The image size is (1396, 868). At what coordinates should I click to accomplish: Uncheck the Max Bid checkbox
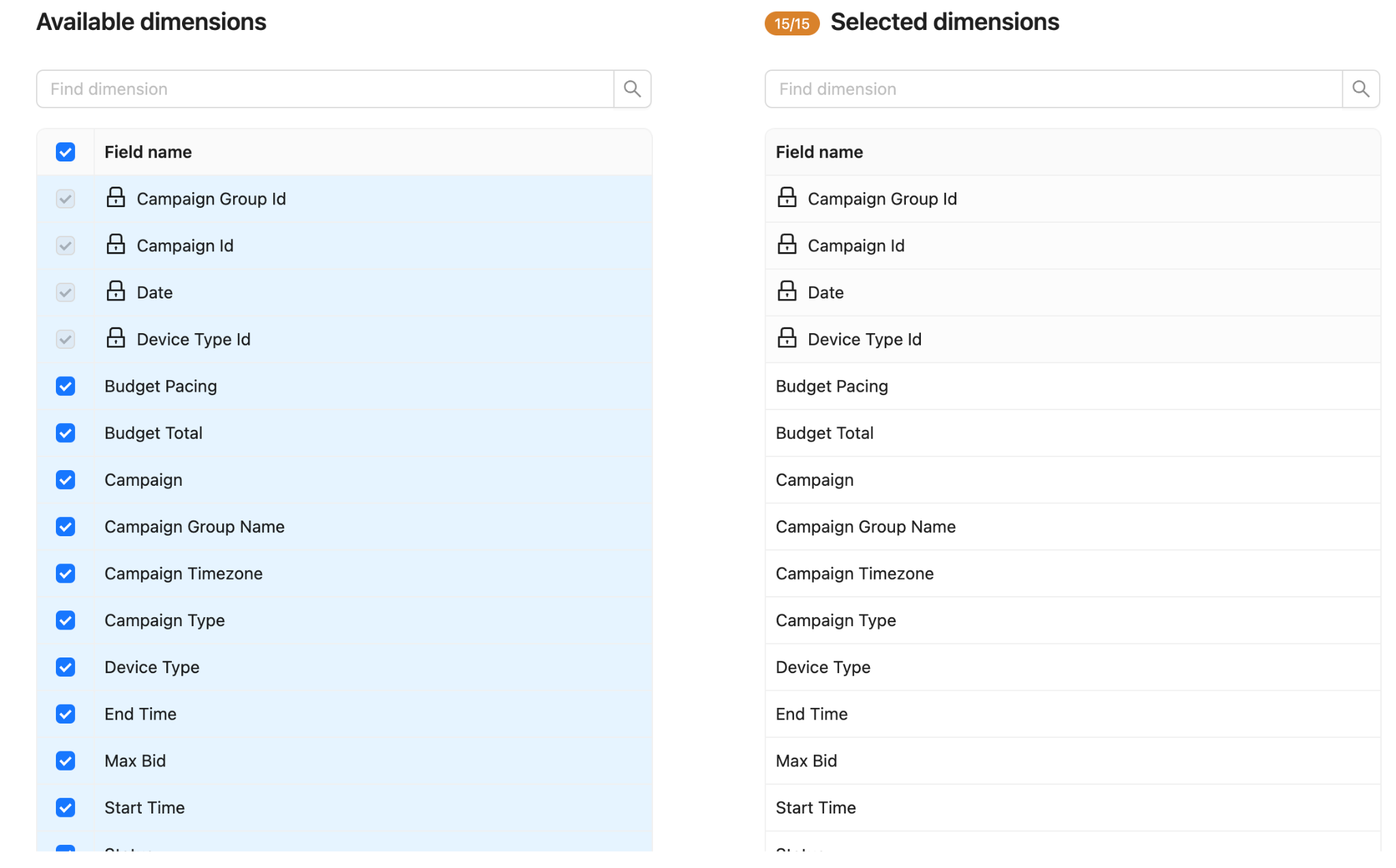click(65, 761)
